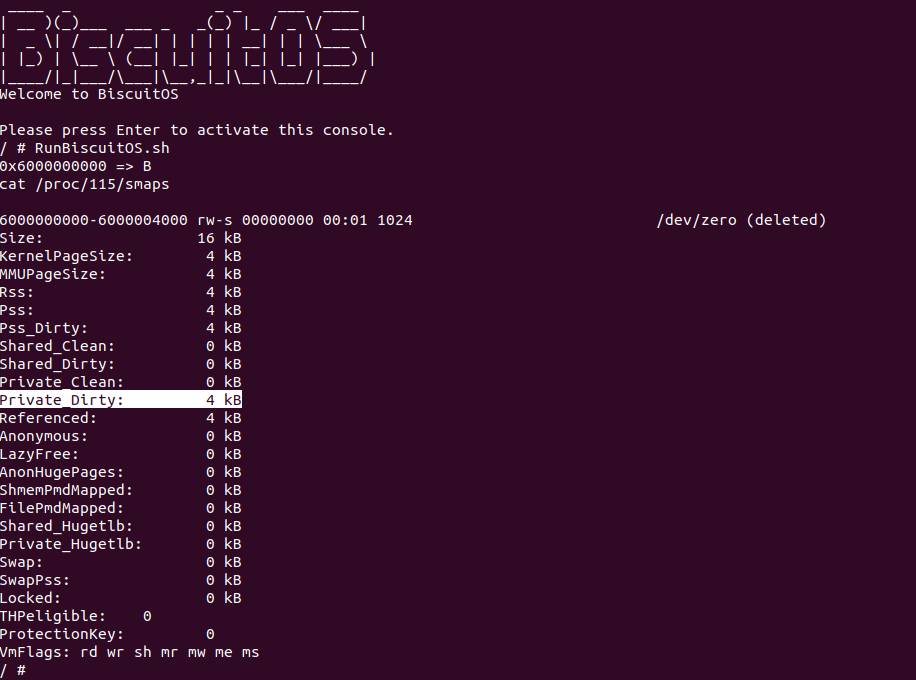Click the 'SwapPss:' row

[120, 580]
